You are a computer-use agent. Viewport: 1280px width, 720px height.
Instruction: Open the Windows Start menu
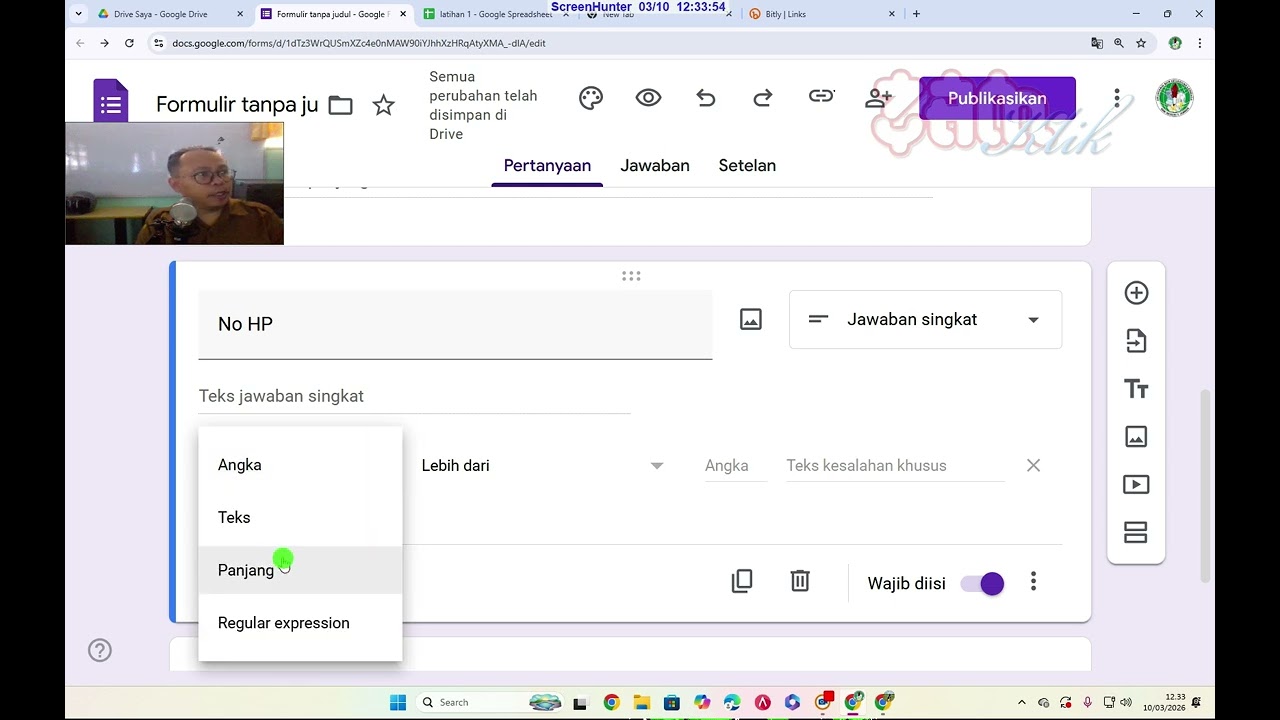coord(398,702)
